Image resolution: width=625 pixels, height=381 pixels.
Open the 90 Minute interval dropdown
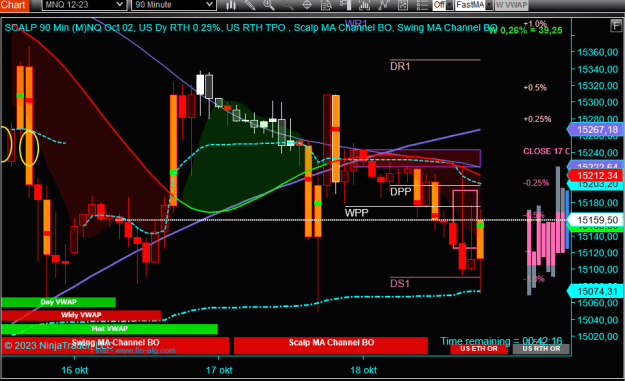pyautogui.click(x=174, y=5)
